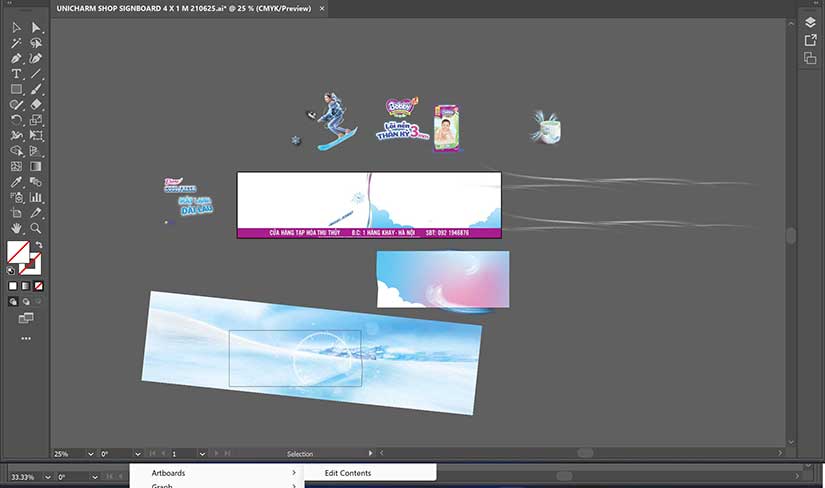825x488 pixels.
Task: Select the Pen tool
Action: coord(16,58)
